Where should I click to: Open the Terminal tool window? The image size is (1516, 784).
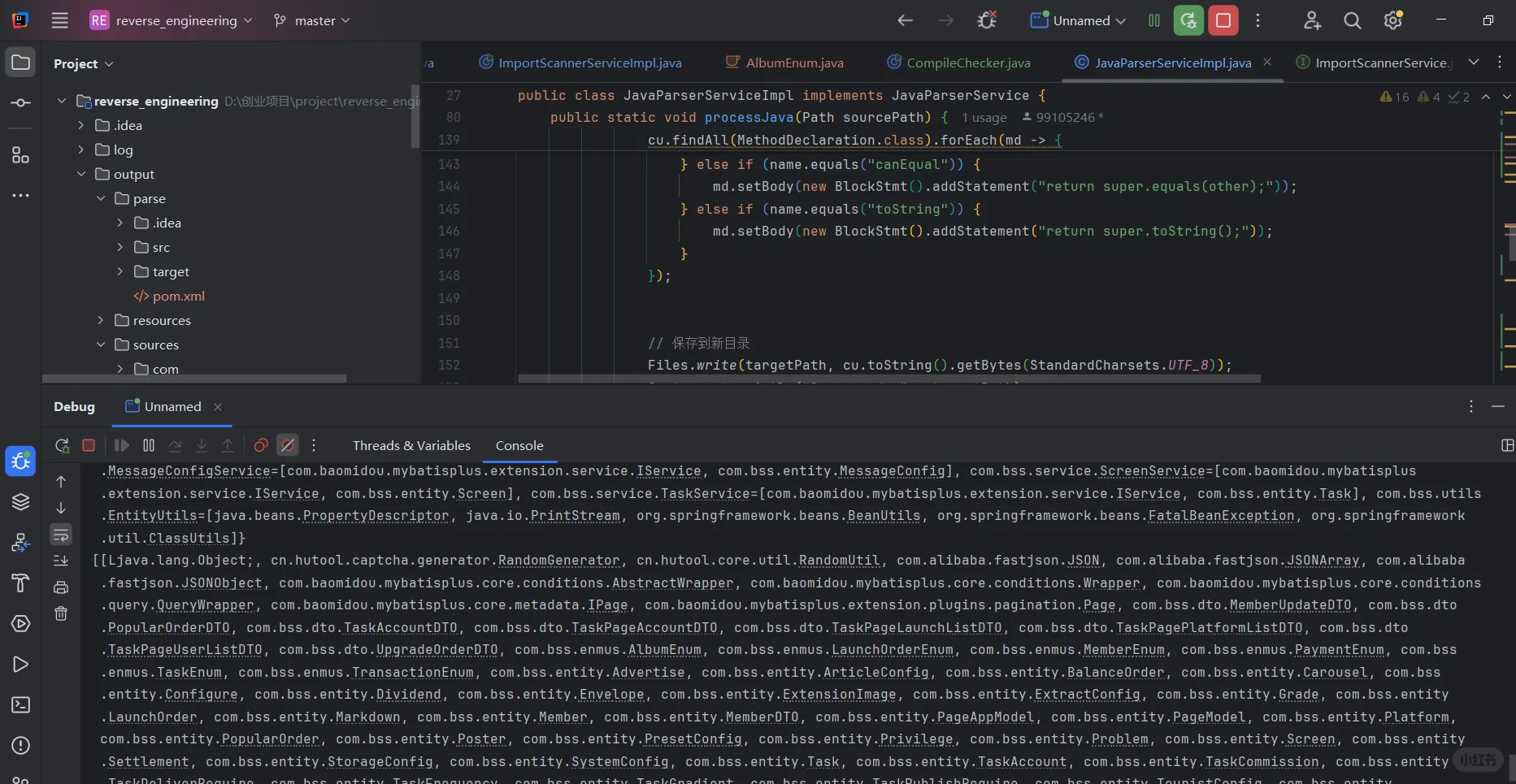tap(21, 704)
